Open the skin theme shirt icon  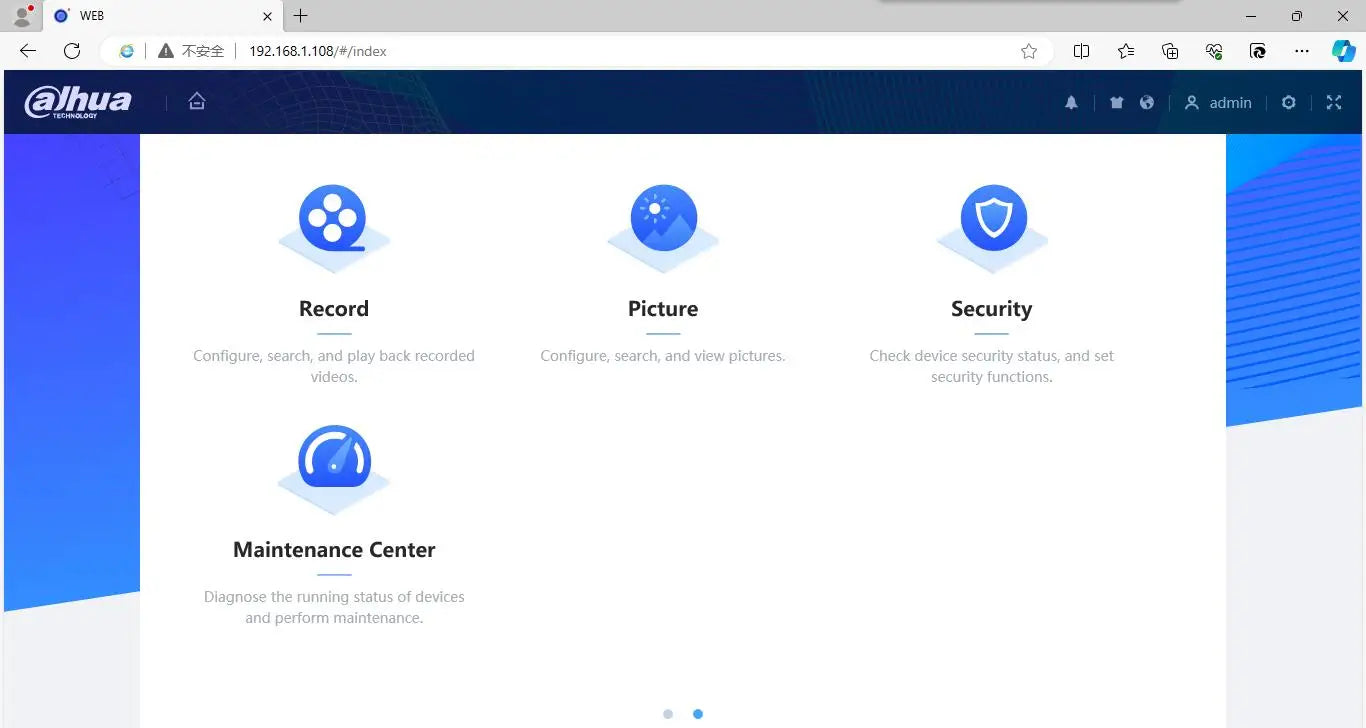[x=1117, y=103]
